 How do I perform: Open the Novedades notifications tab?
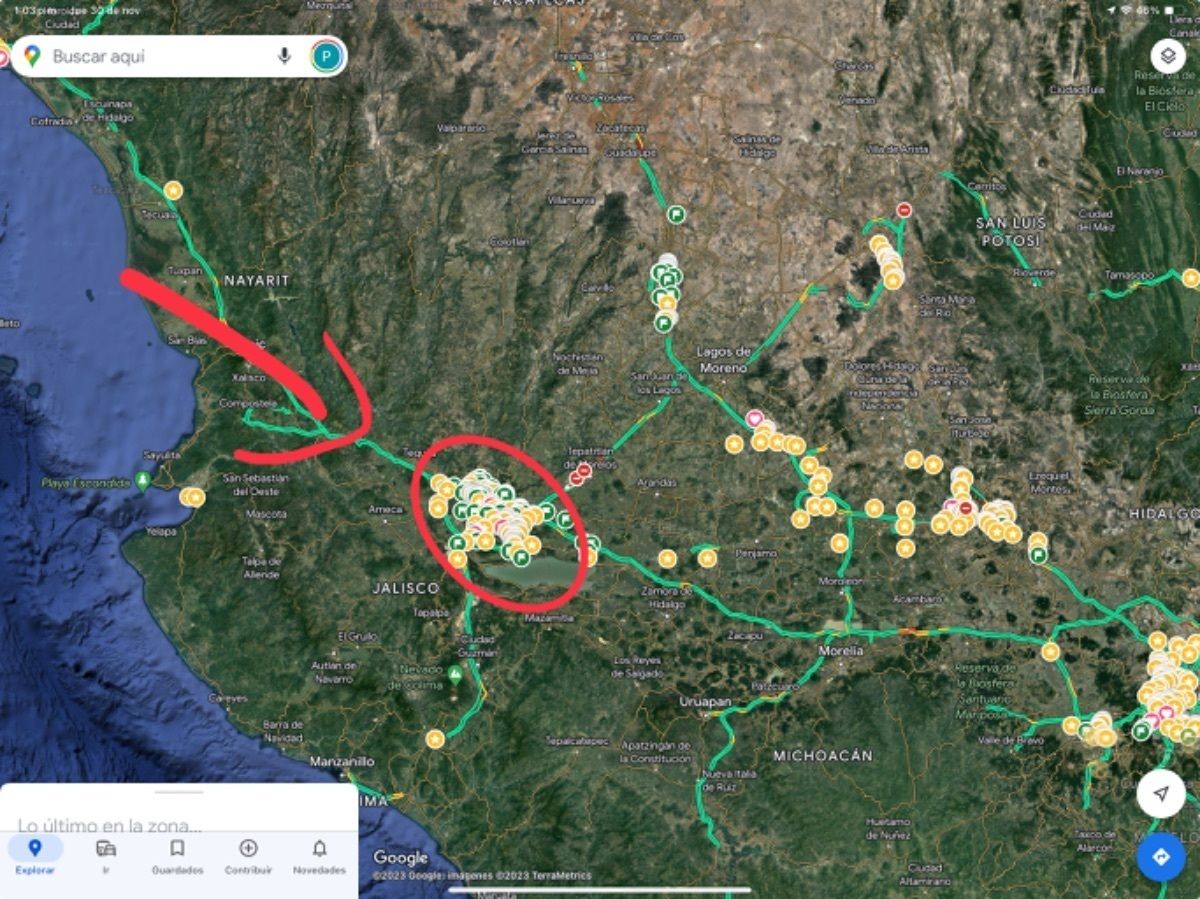[x=319, y=856]
